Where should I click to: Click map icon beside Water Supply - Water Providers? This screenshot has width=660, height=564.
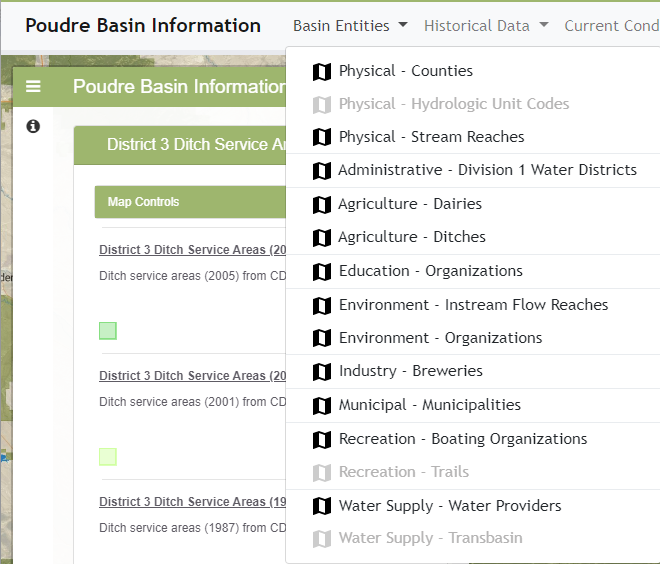click(321, 506)
